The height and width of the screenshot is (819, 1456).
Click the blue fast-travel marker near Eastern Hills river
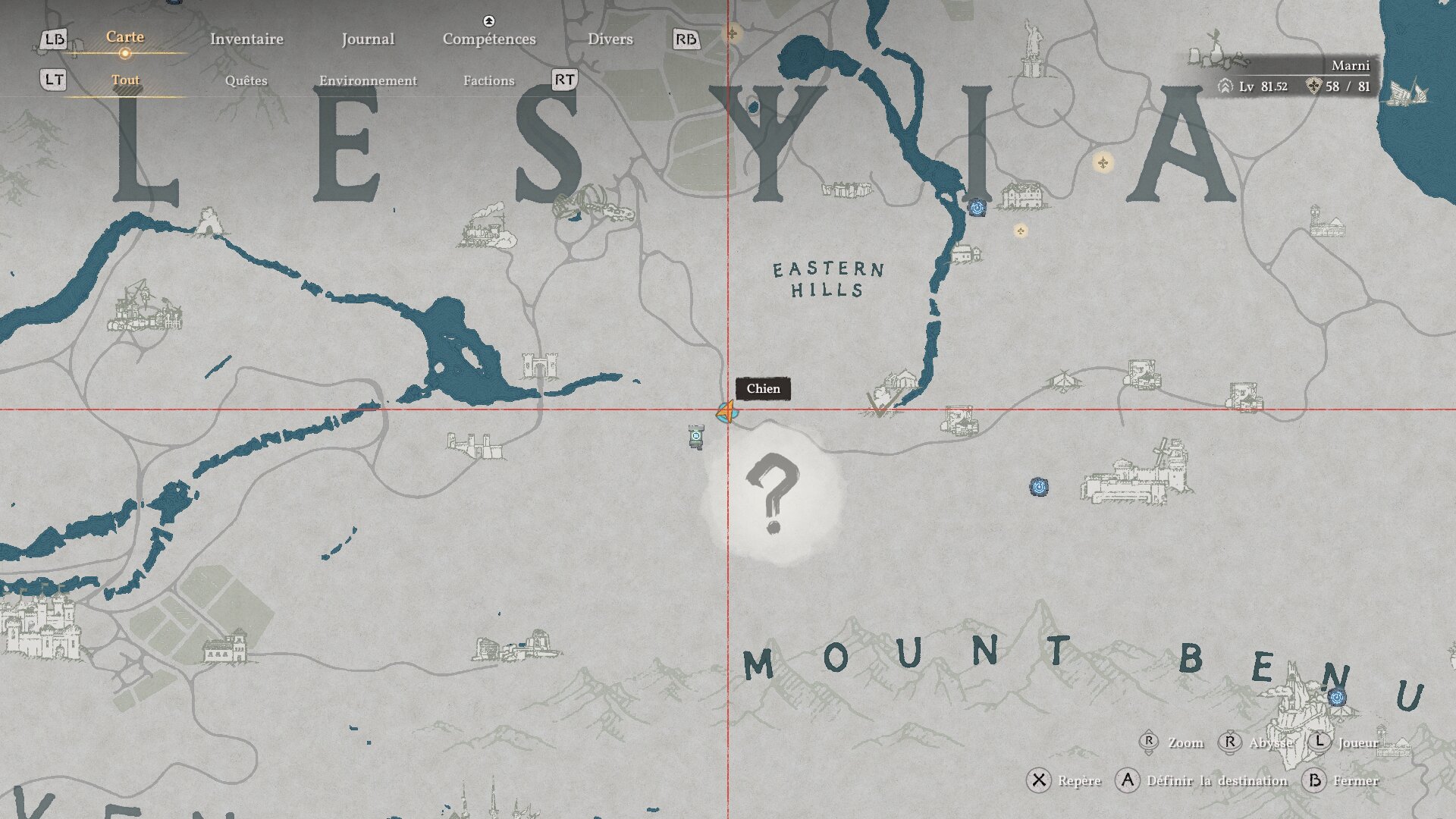coord(977,207)
